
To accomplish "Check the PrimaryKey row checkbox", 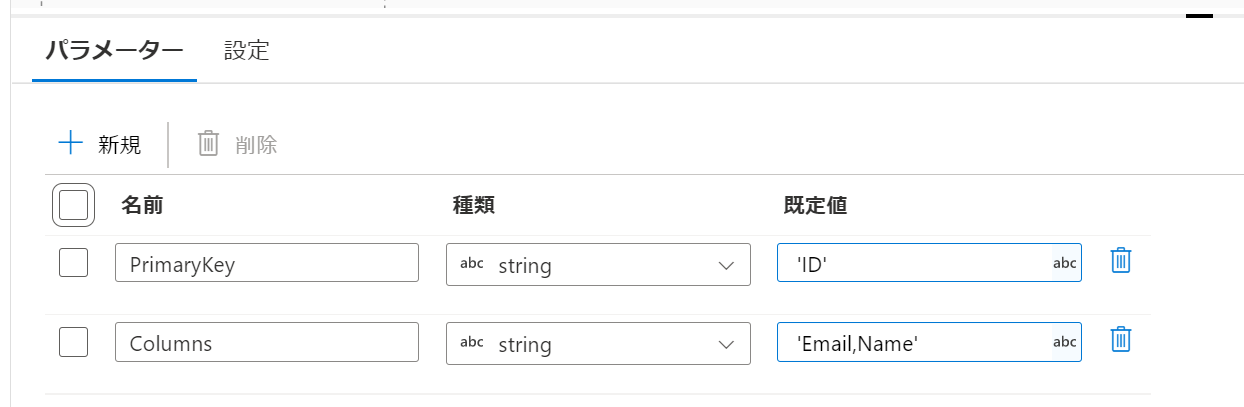I will pyautogui.click(x=73, y=263).
